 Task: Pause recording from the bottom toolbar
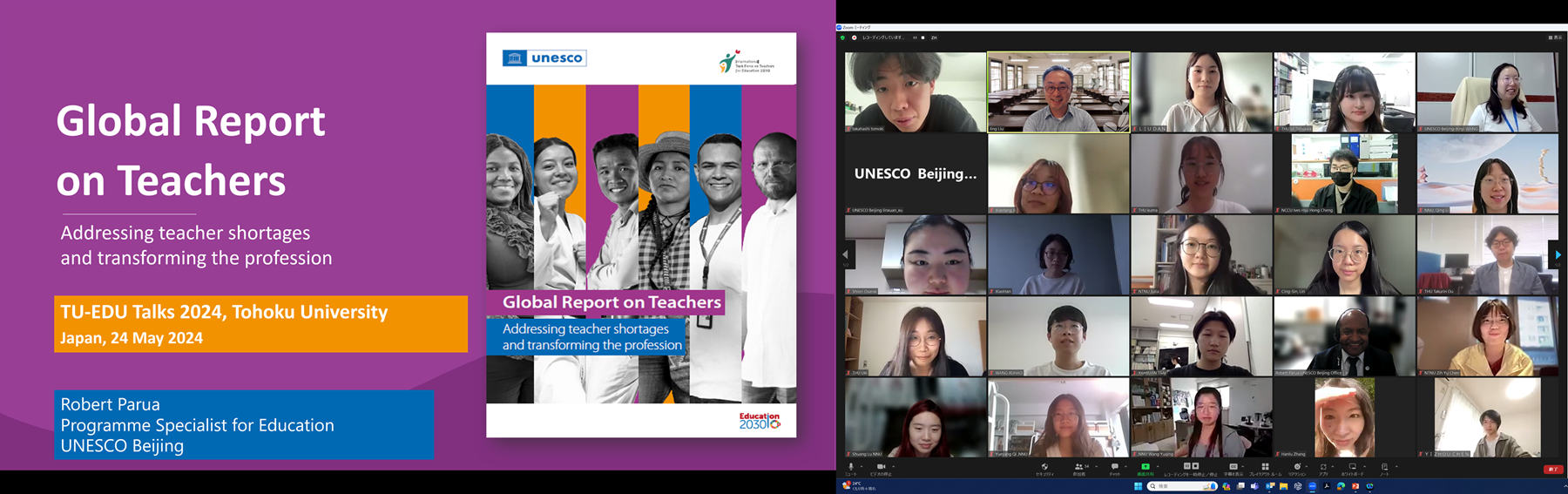click(x=1186, y=465)
